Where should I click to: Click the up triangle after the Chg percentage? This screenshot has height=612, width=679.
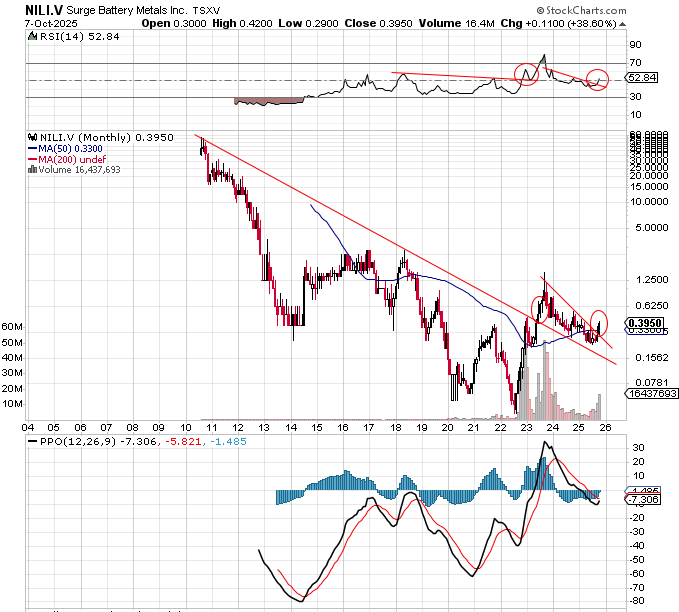[x=622, y=24]
